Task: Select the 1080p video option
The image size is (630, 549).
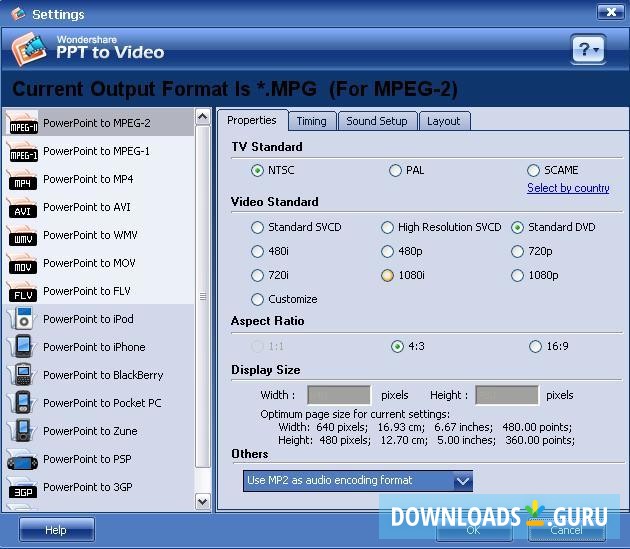Action: coord(518,276)
